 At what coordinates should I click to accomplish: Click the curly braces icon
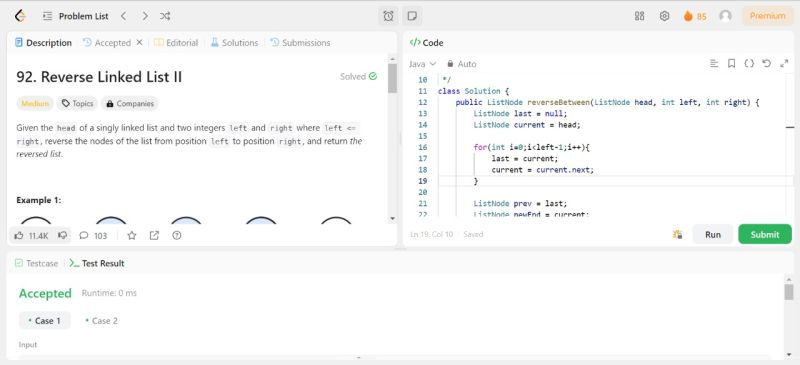(749, 63)
